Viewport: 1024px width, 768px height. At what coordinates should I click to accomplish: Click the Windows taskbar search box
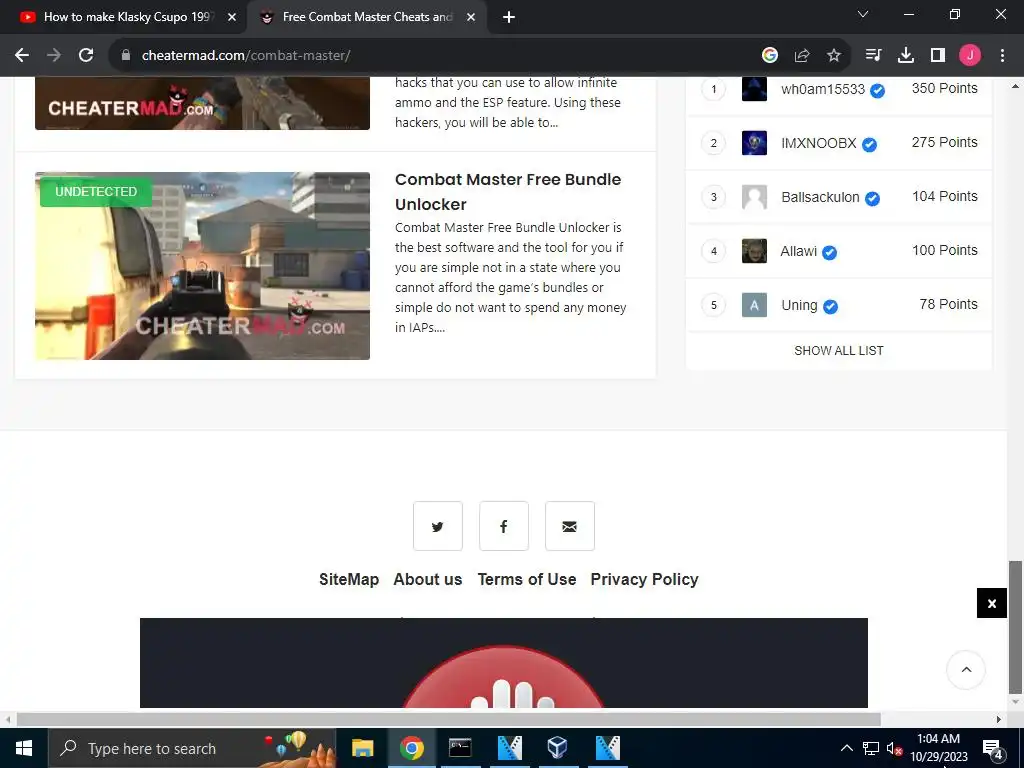[x=193, y=748]
